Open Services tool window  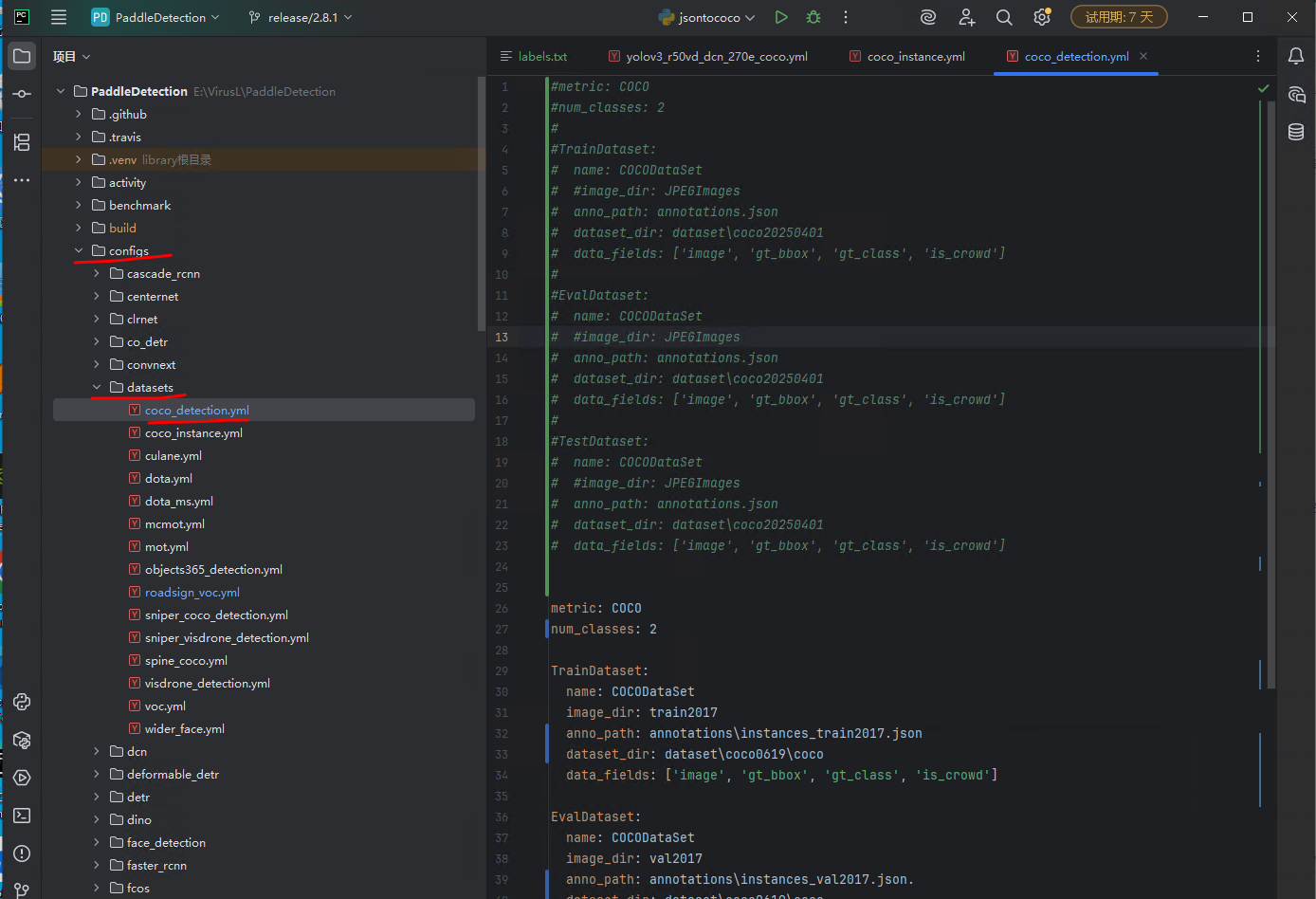[x=22, y=778]
